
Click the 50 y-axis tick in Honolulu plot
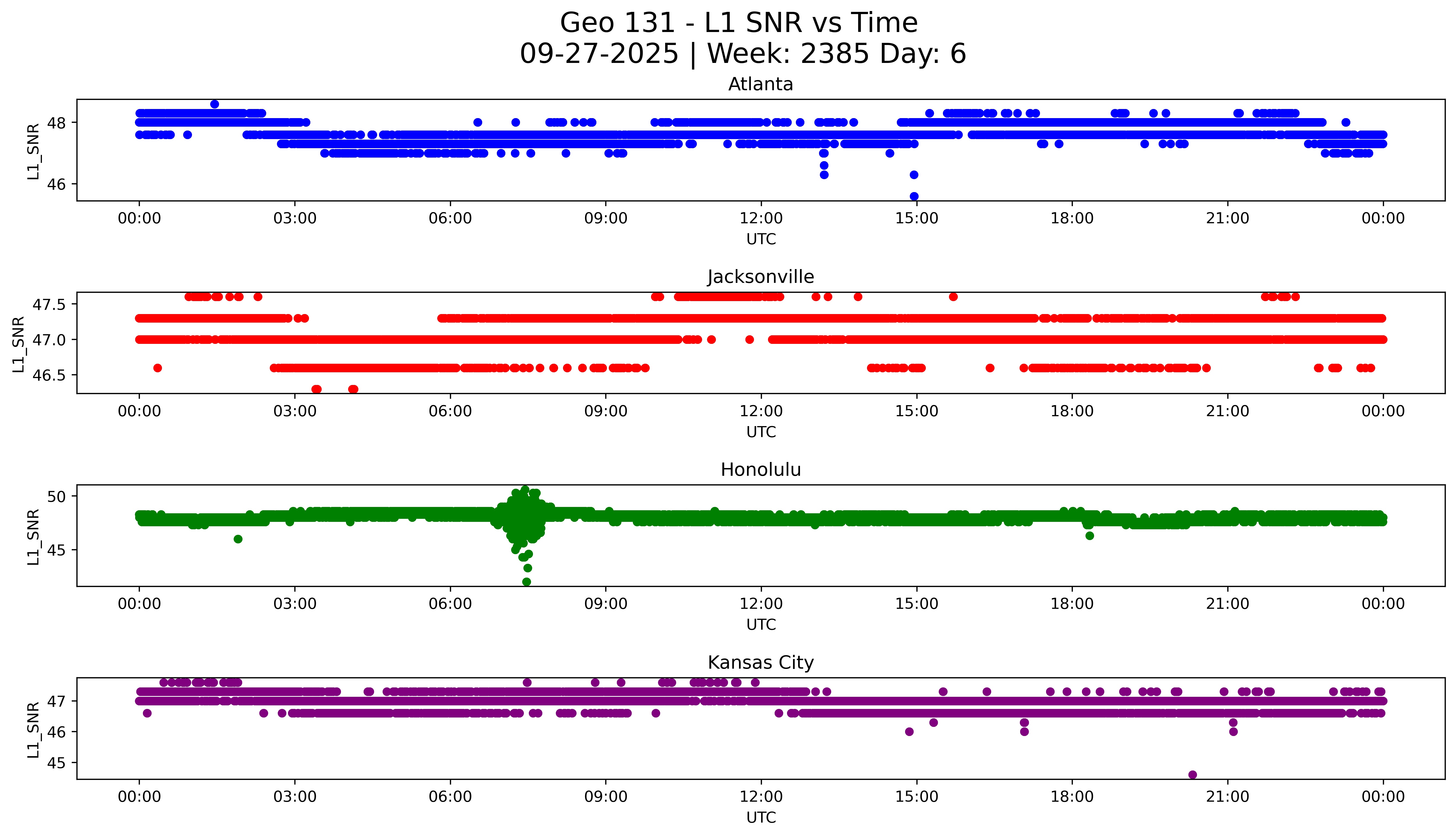click(x=56, y=496)
